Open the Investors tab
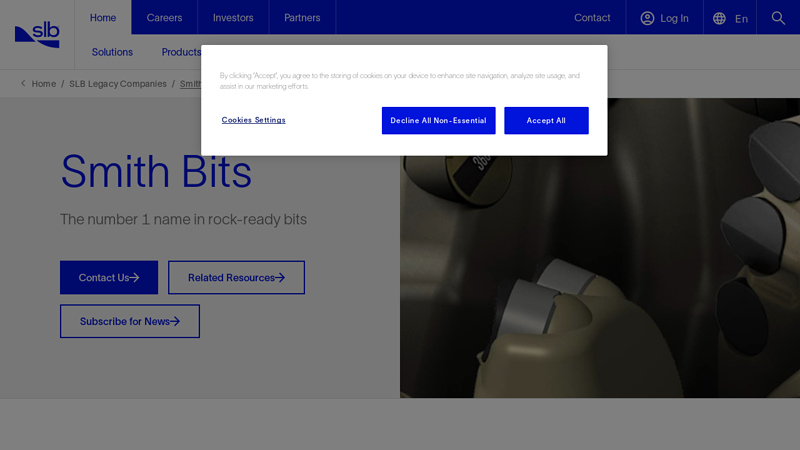Image resolution: width=800 pixels, height=450 pixels. click(x=233, y=18)
